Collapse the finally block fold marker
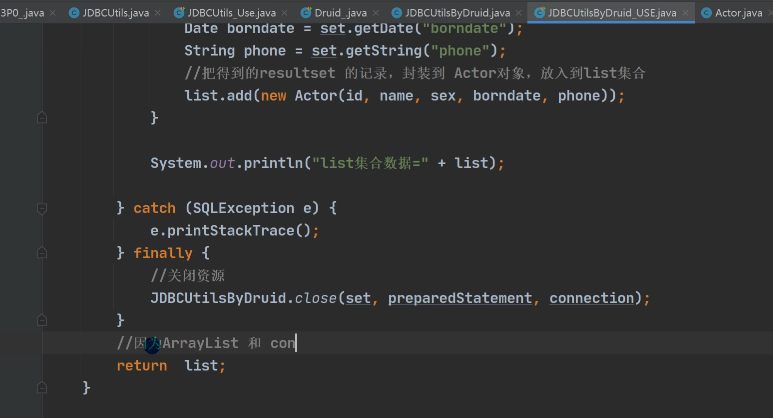 coord(42,253)
